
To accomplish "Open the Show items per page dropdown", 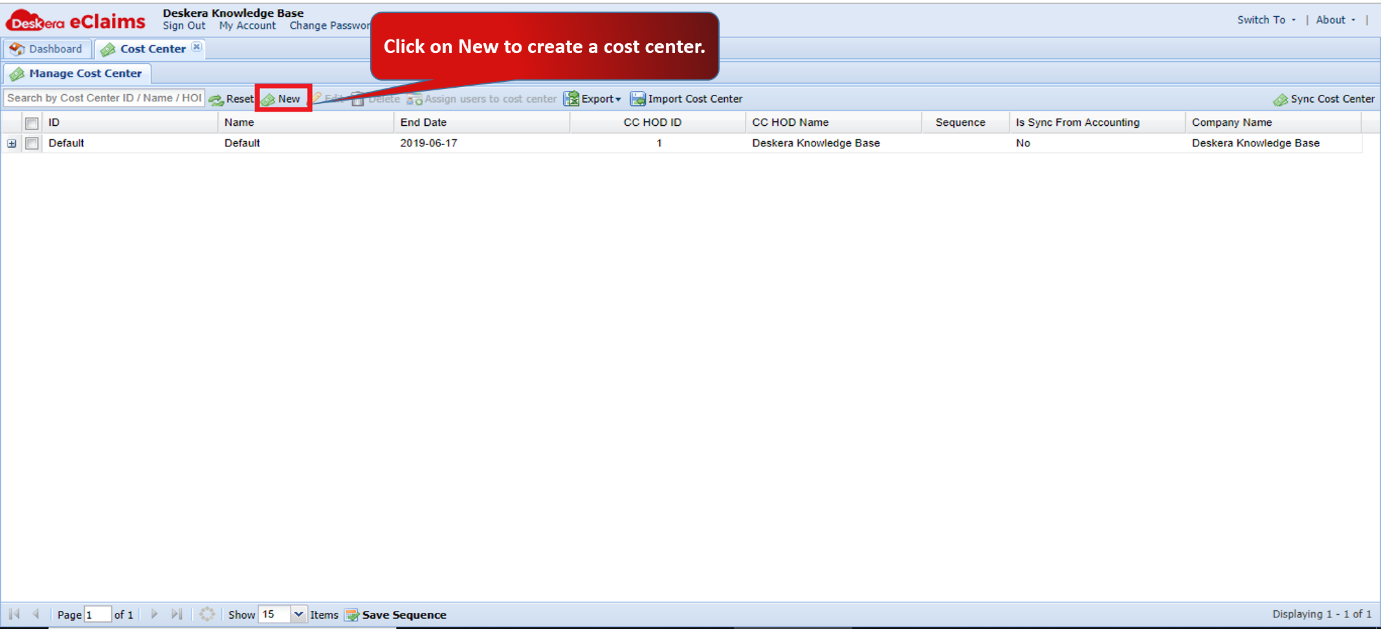I will coord(298,614).
